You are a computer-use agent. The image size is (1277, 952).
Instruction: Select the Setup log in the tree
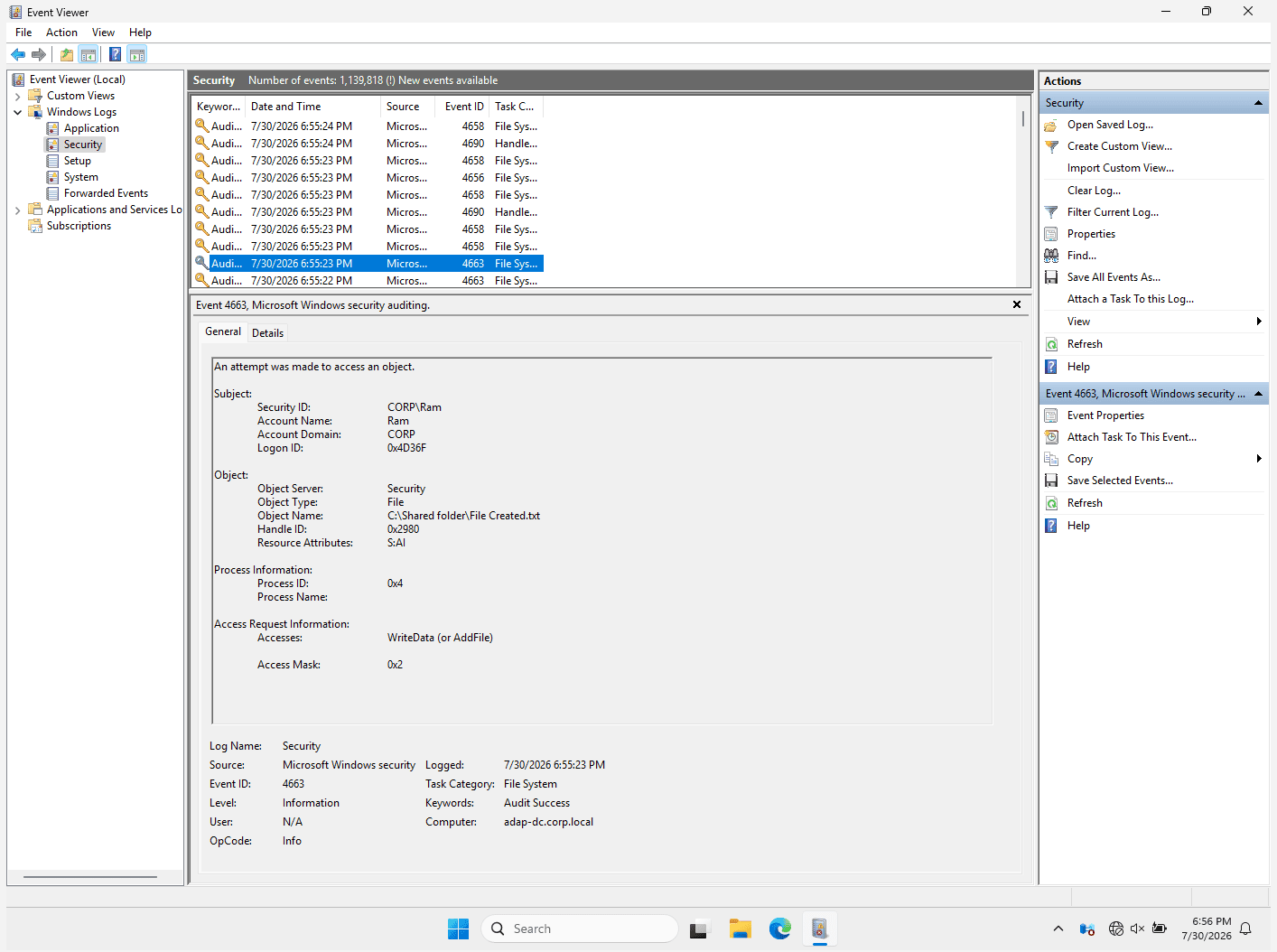[78, 161]
